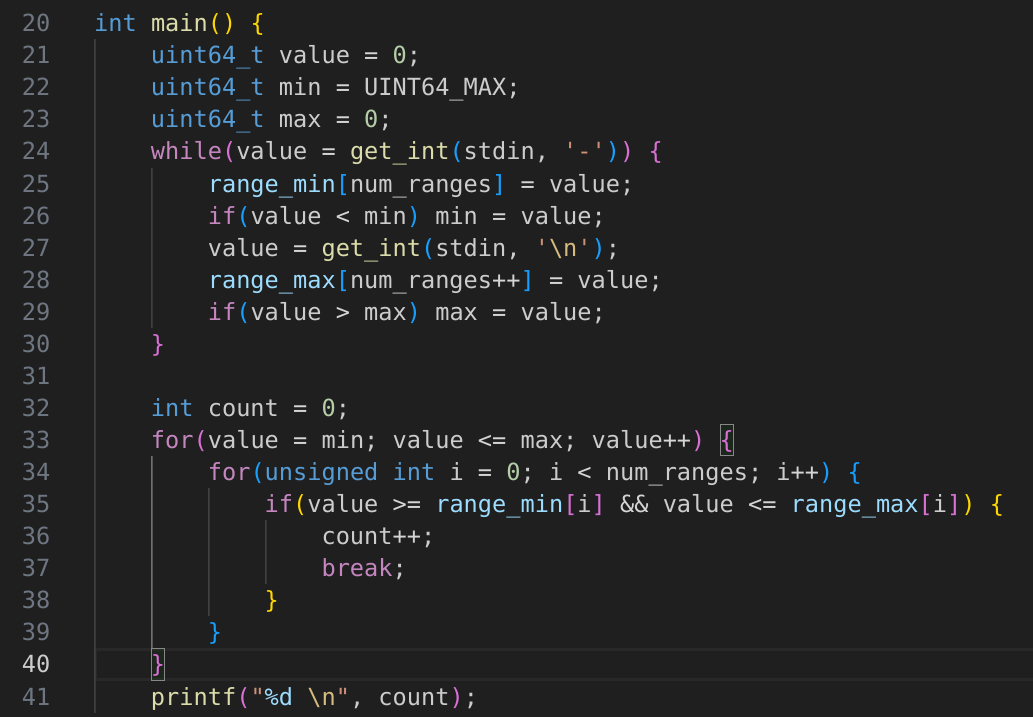
Task: Click the while keyword
Action: click(186, 152)
